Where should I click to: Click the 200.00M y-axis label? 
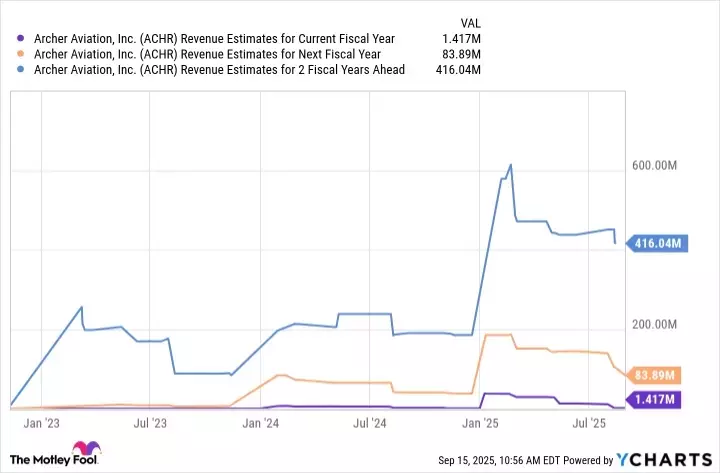click(x=654, y=326)
